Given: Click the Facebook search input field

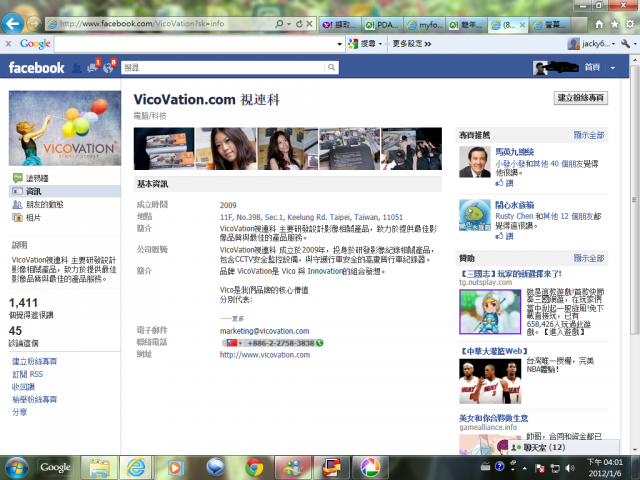Looking at the screenshot, I should pyautogui.click(x=223, y=67).
